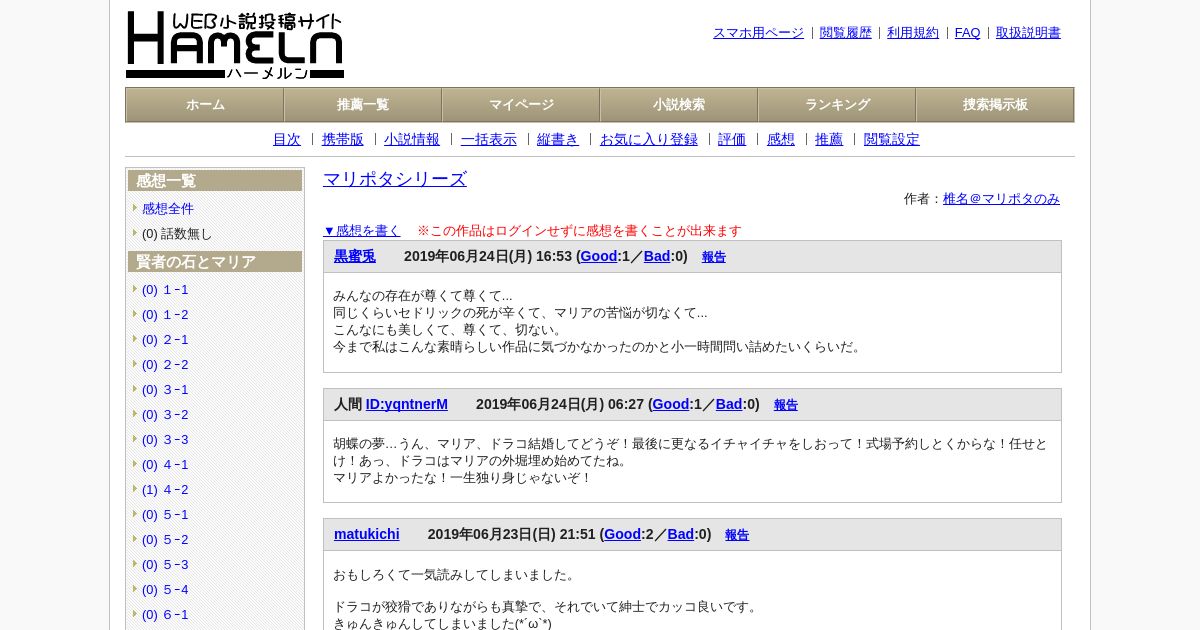The height and width of the screenshot is (630, 1200).
Task: Open chapter (0) 2-1 reviews
Action: (x=165, y=340)
